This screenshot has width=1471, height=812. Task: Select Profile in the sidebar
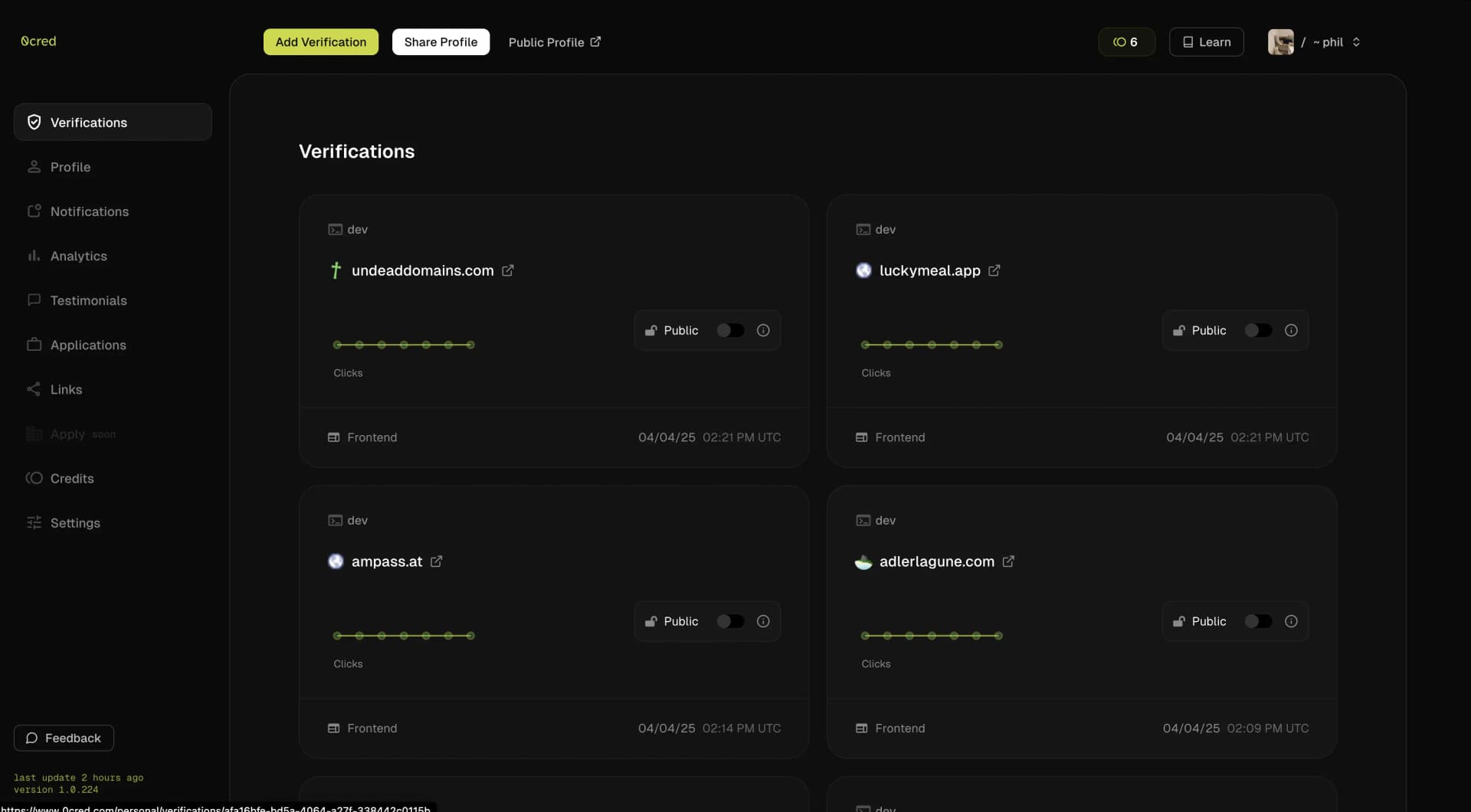coord(70,166)
